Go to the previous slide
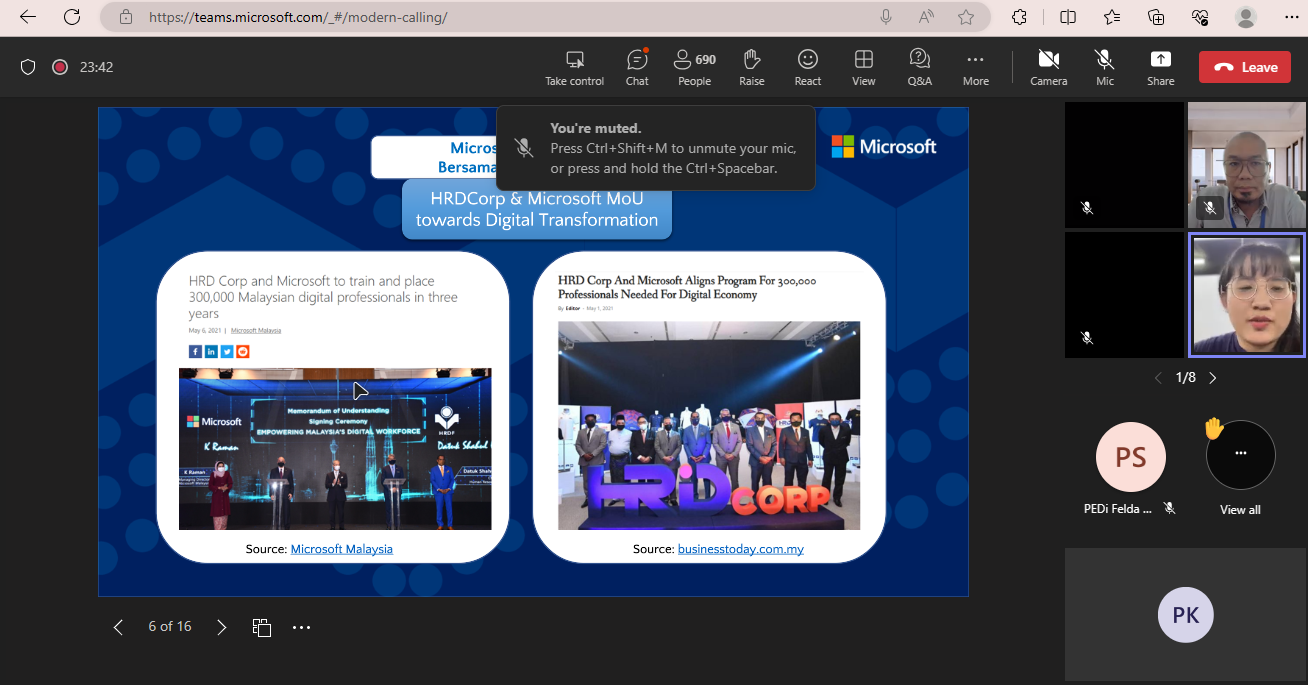 [118, 627]
